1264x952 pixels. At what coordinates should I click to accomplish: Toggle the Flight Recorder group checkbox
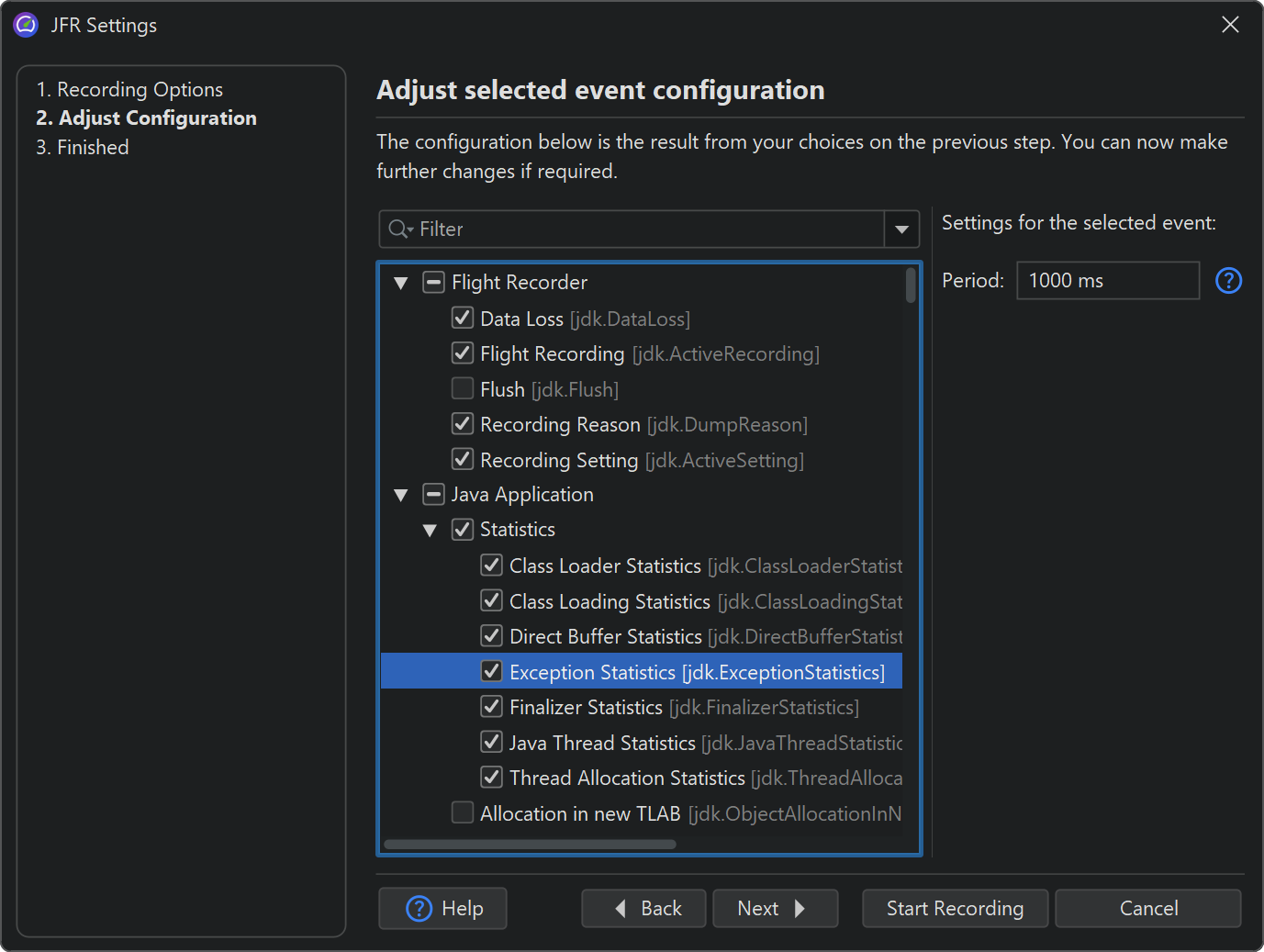click(x=433, y=283)
